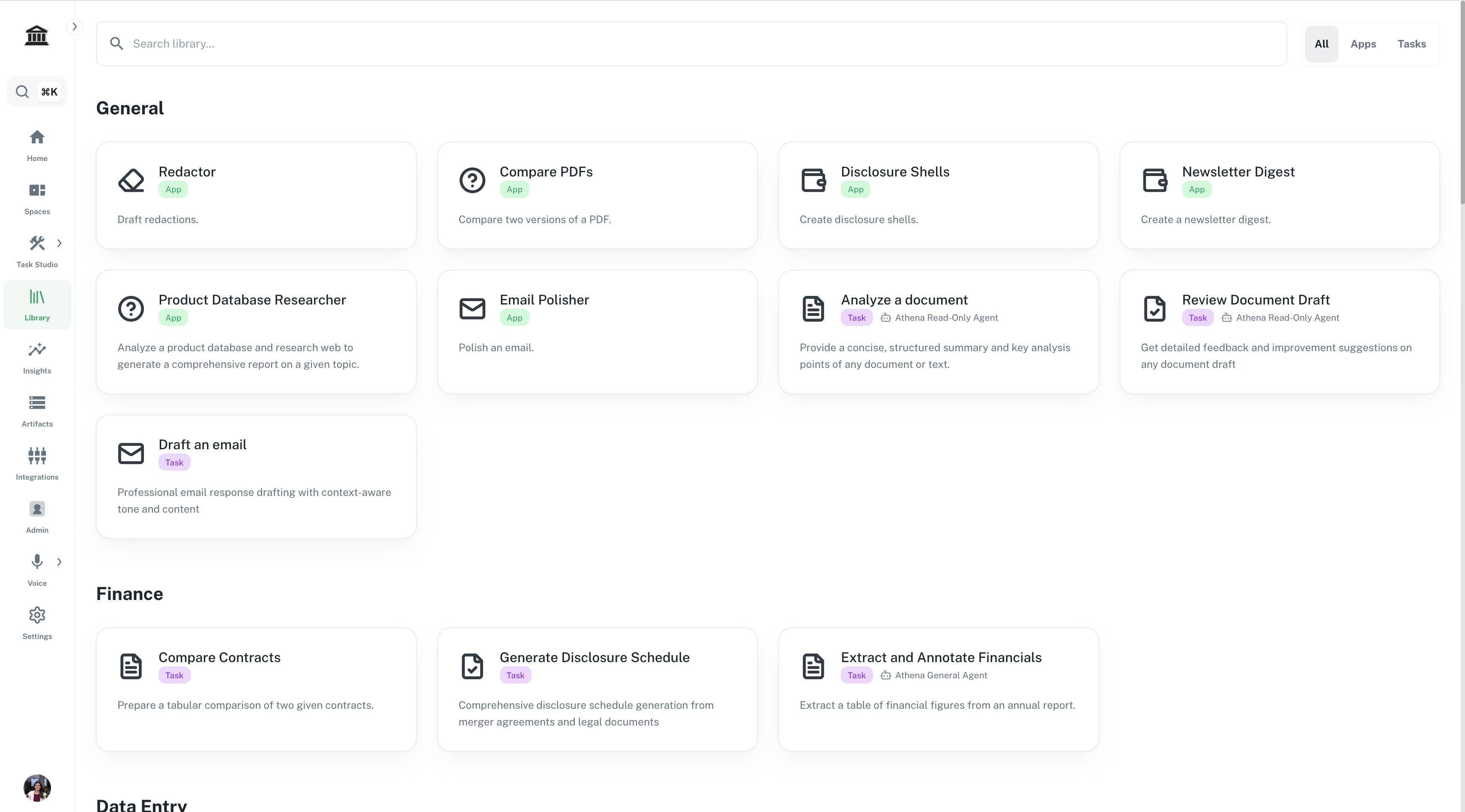
Task: Open the Email Polisher app card
Action: tap(597, 331)
